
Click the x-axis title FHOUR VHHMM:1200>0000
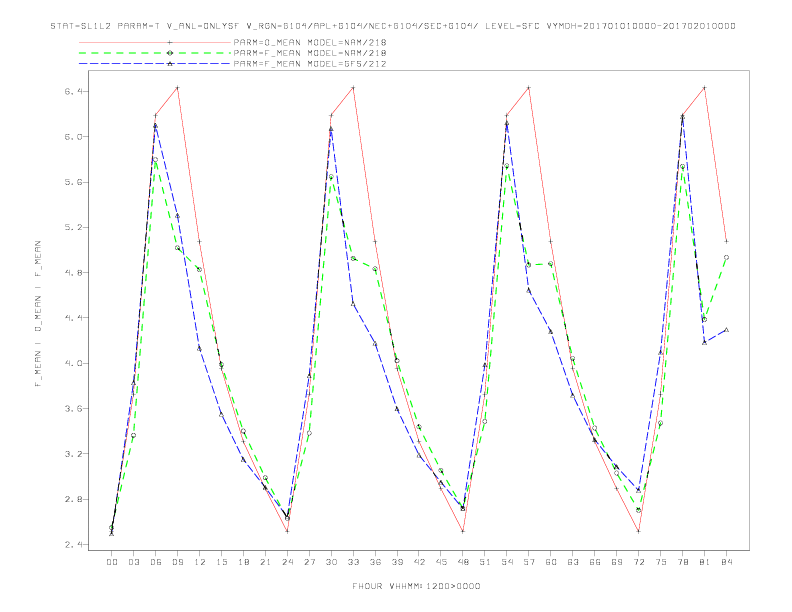click(x=416, y=586)
